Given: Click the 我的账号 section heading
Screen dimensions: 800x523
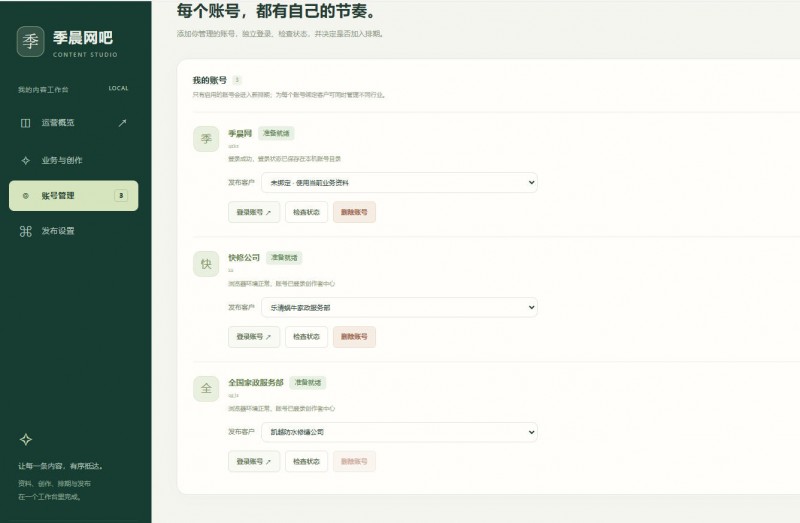Looking at the screenshot, I should 210,80.
